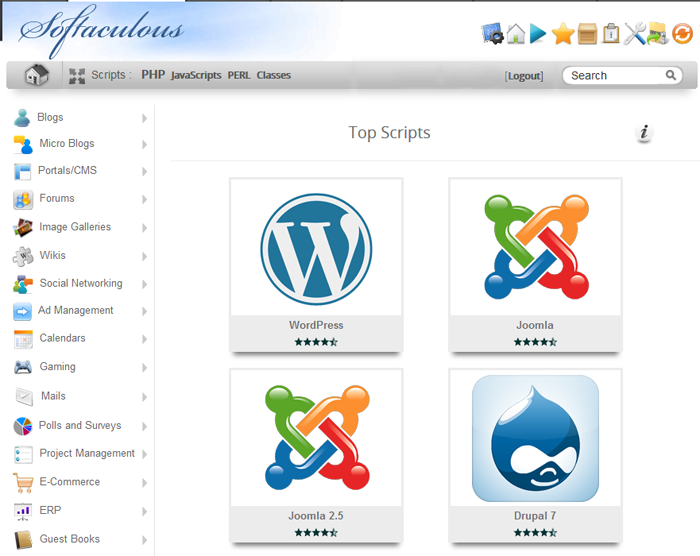The image size is (700, 556).
Task: Click the E-Commerce shopping cart icon
Action: tap(23, 482)
